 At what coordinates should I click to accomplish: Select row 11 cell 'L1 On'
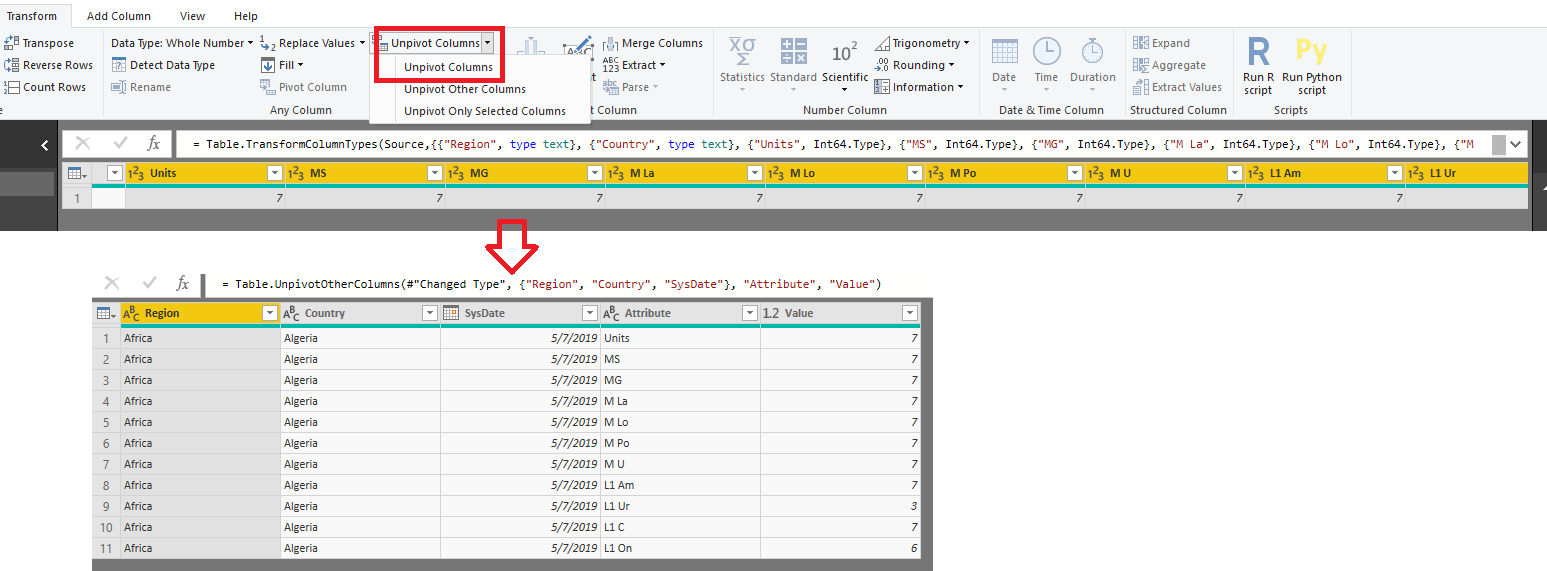pos(680,548)
